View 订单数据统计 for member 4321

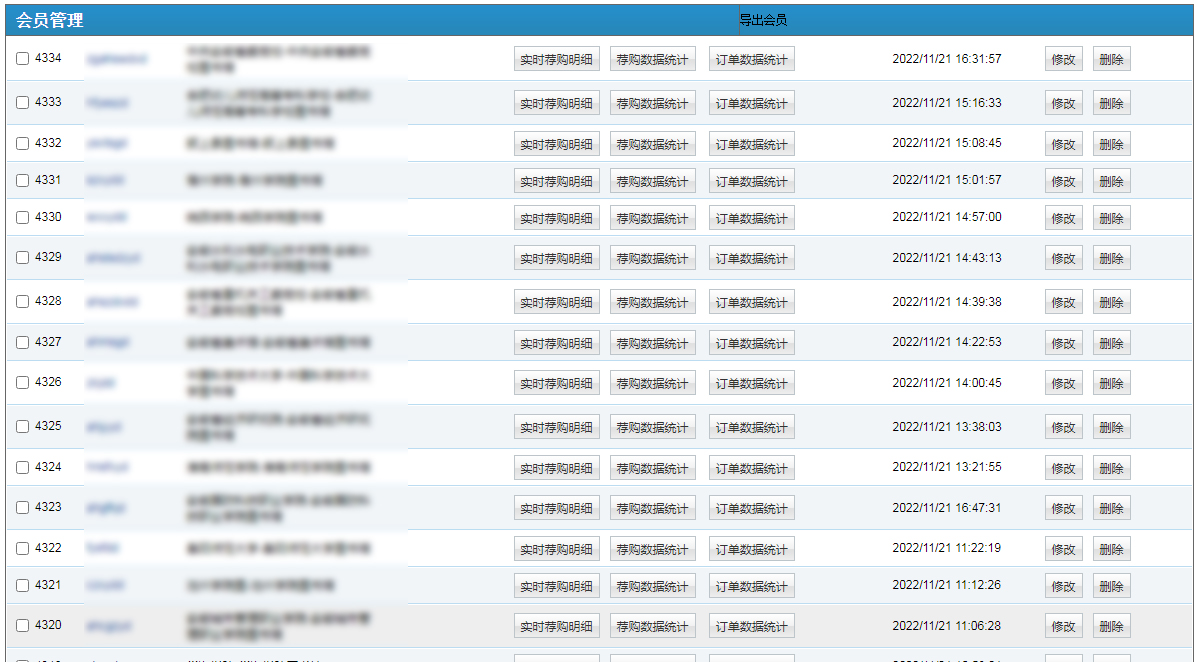pos(751,586)
